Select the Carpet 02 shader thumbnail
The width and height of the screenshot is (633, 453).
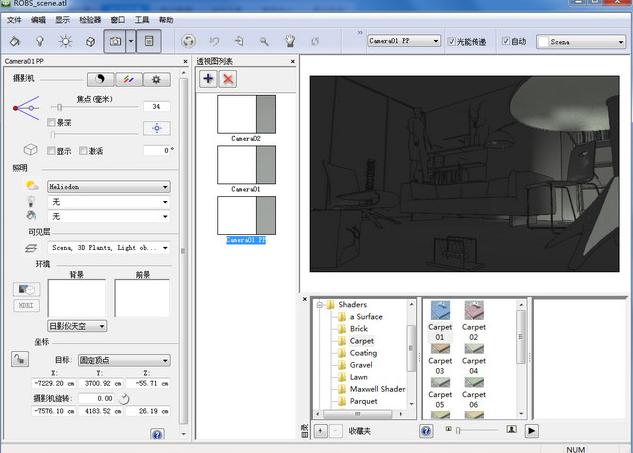click(474, 311)
